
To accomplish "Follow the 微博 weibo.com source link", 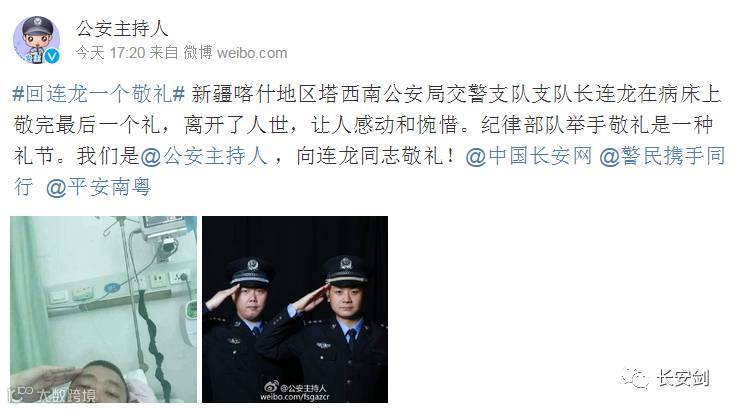I will click(235, 53).
